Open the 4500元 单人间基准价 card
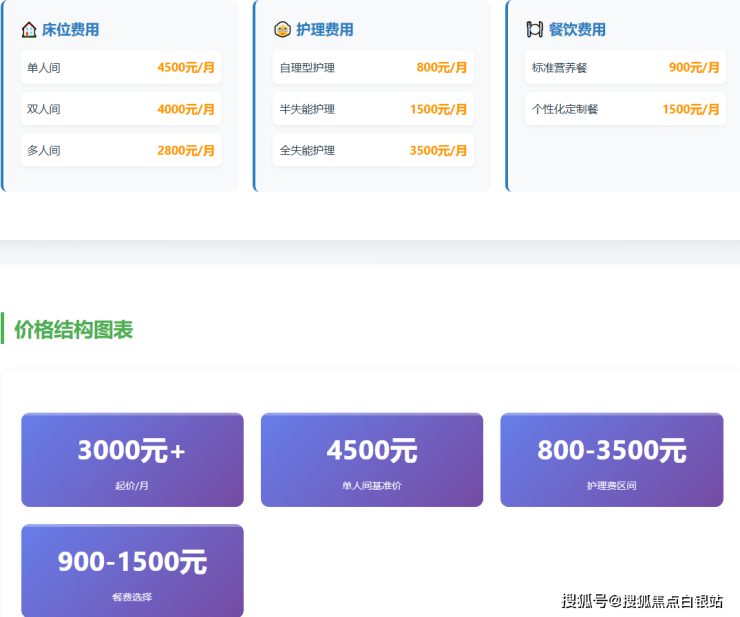The height and width of the screenshot is (617, 740). pos(372,460)
